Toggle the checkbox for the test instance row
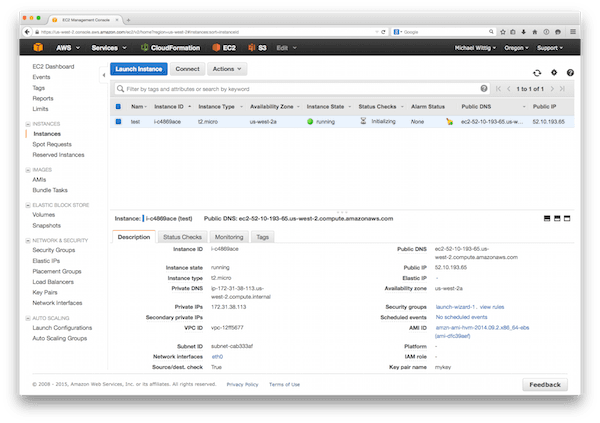 118,121
